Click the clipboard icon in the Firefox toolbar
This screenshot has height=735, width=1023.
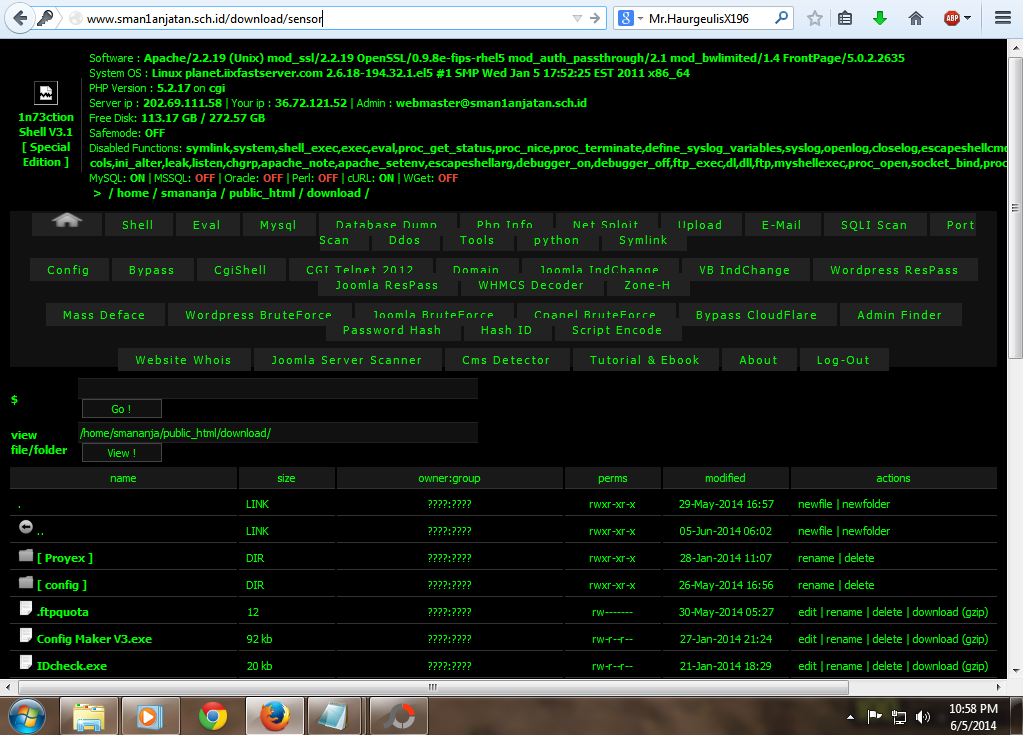tap(845, 17)
